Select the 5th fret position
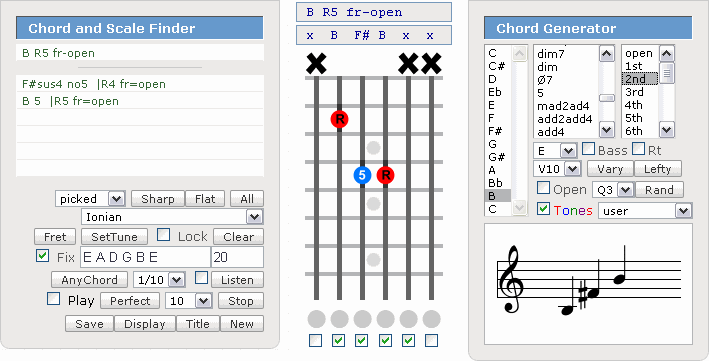This screenshot has width=709, height=361. (x=640, y=118)
